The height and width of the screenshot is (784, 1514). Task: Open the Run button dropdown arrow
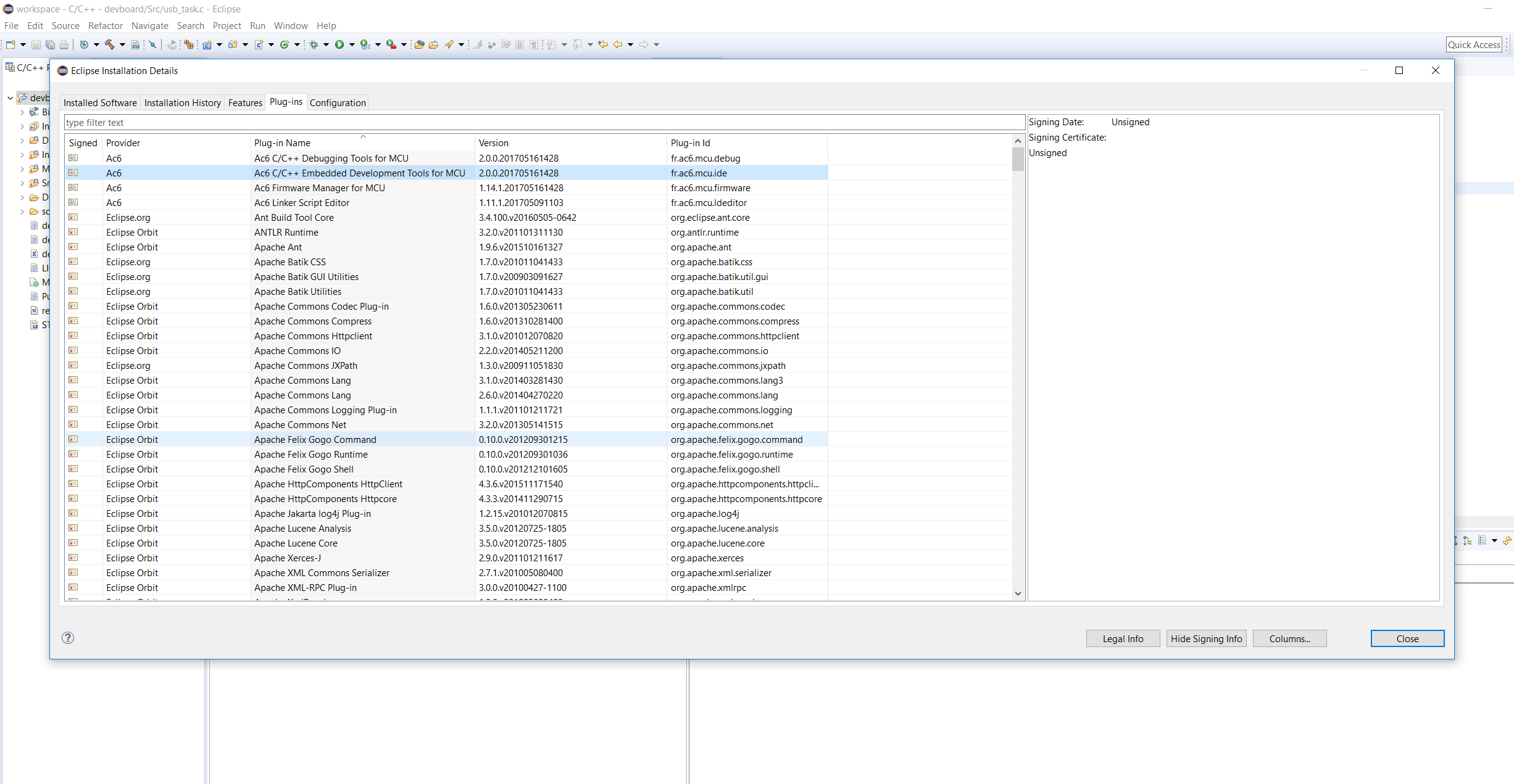(352, 44)
